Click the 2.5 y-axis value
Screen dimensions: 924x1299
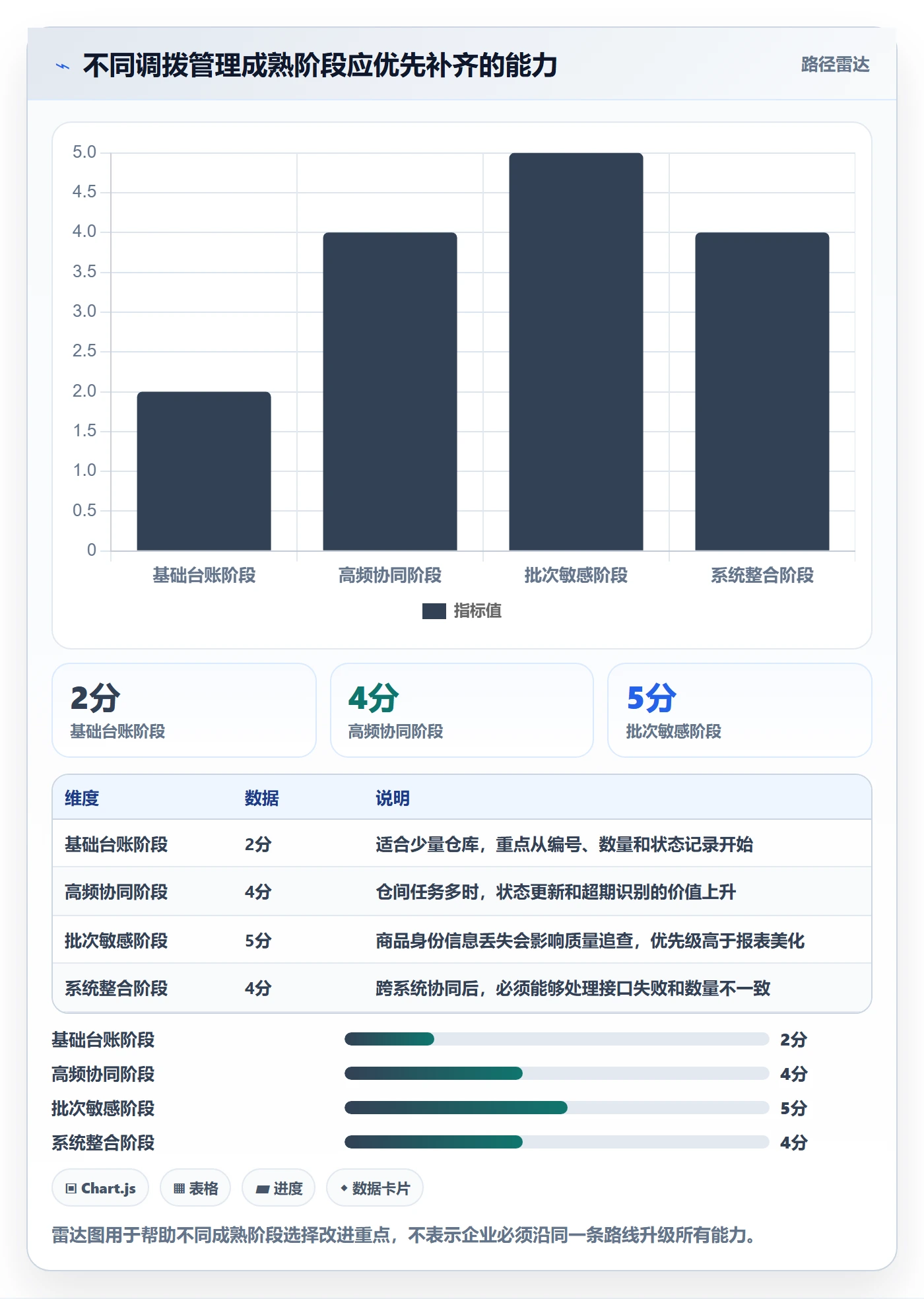click(84, 351)
